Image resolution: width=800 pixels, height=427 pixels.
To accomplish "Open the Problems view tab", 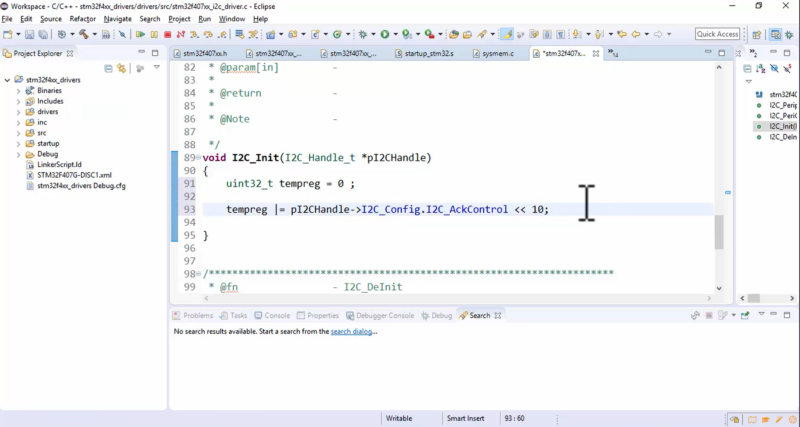I will point(193,315).
